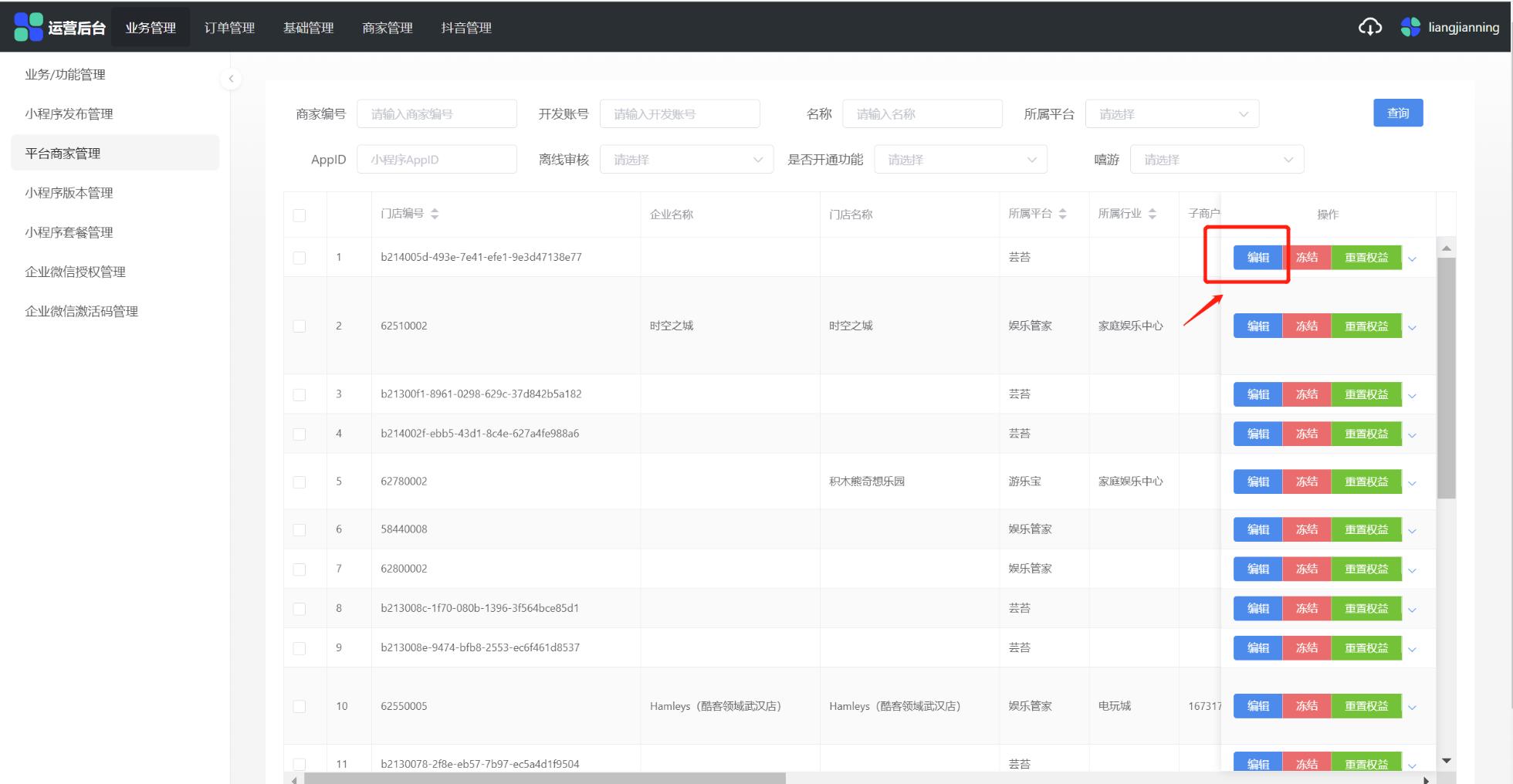The image size is (1513, 784).
Task: Open the 嘻游 dropdown
Action: point(1217,160)
